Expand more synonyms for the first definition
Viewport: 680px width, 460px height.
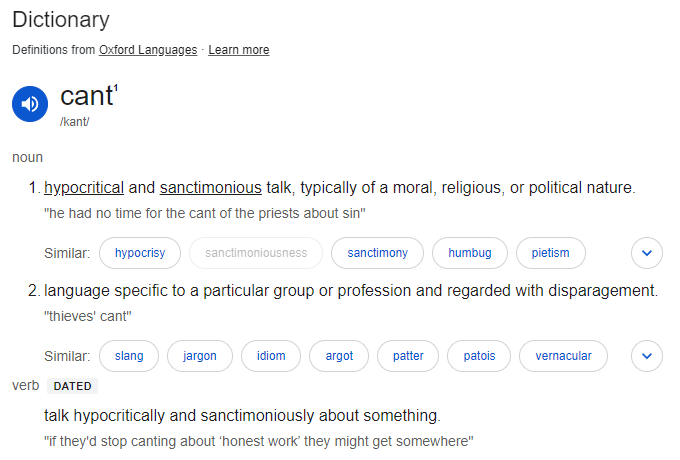click(x=647, y=253)
